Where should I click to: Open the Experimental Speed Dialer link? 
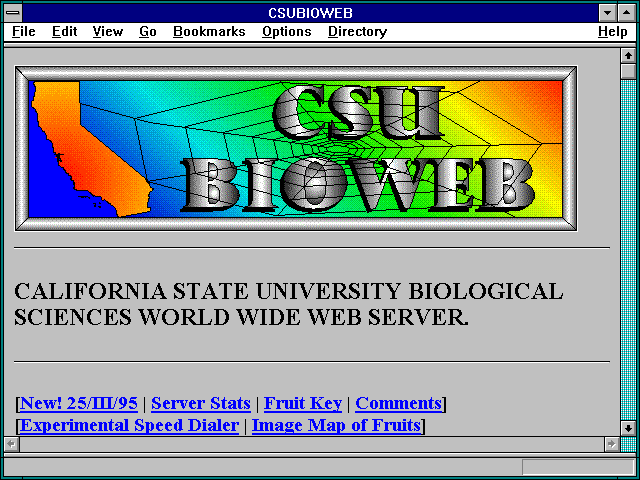point(129,425)
